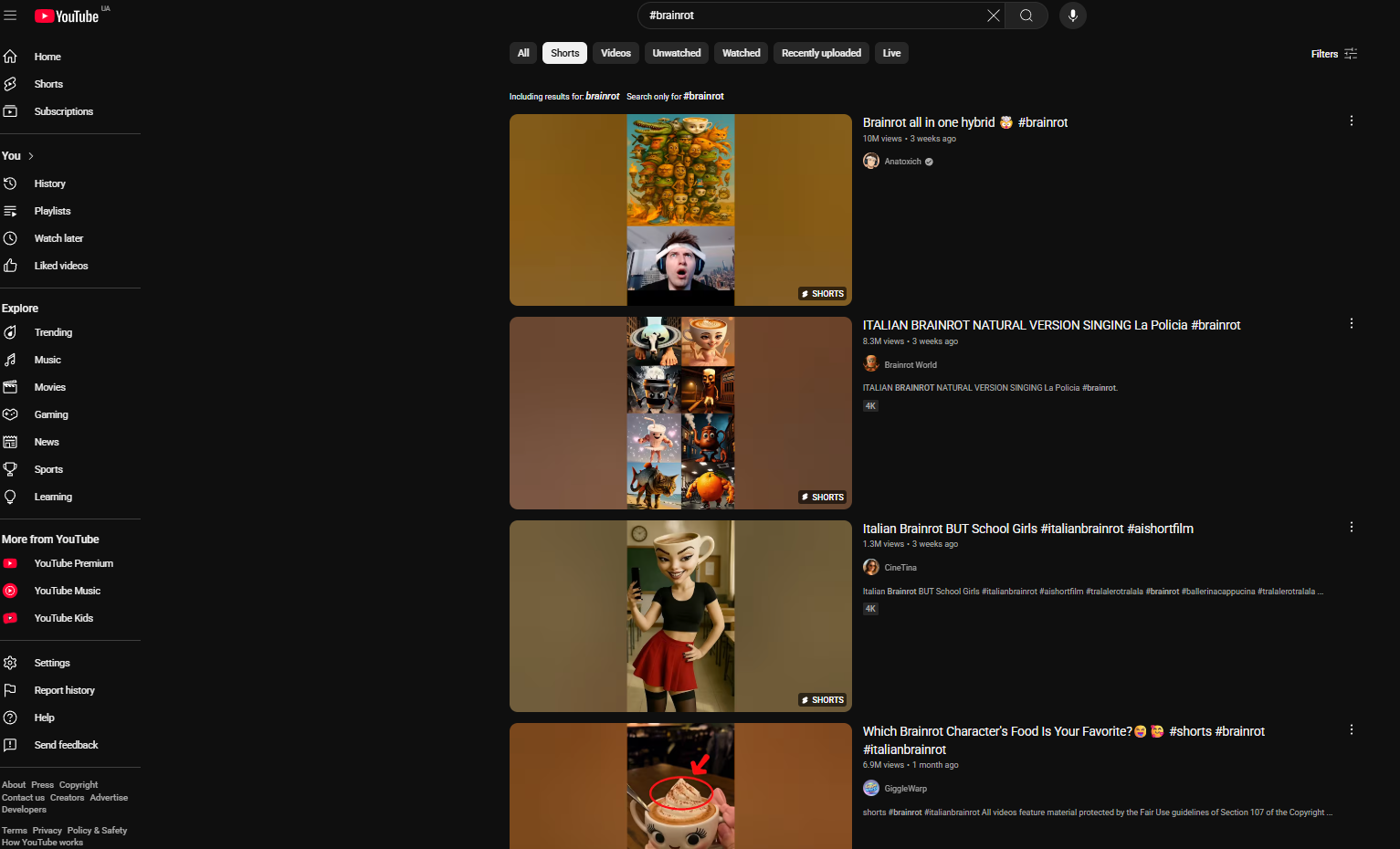Open menu for School Girls video

pos(1352,527)
